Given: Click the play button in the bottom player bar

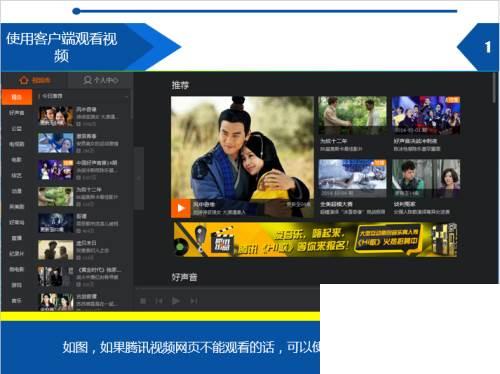Looking at the screenshot, I should pyautogui.click(x=175, y=301).
